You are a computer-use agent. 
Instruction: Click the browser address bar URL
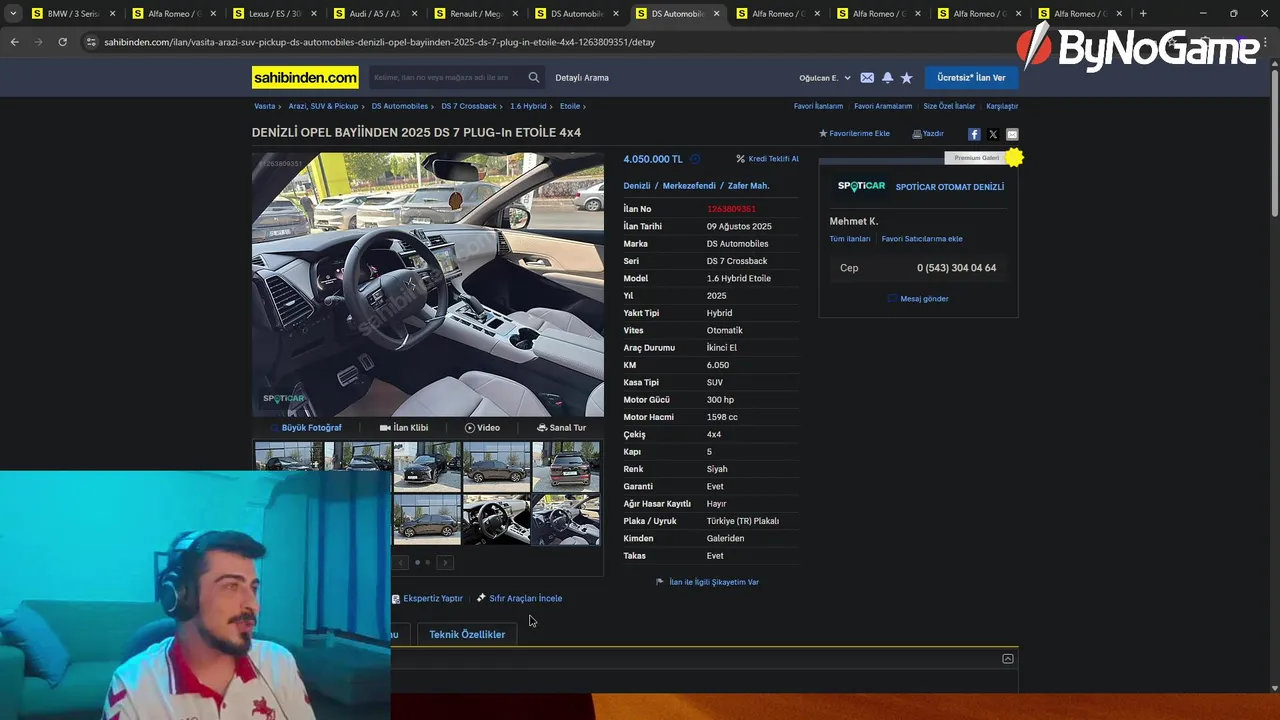380,42
